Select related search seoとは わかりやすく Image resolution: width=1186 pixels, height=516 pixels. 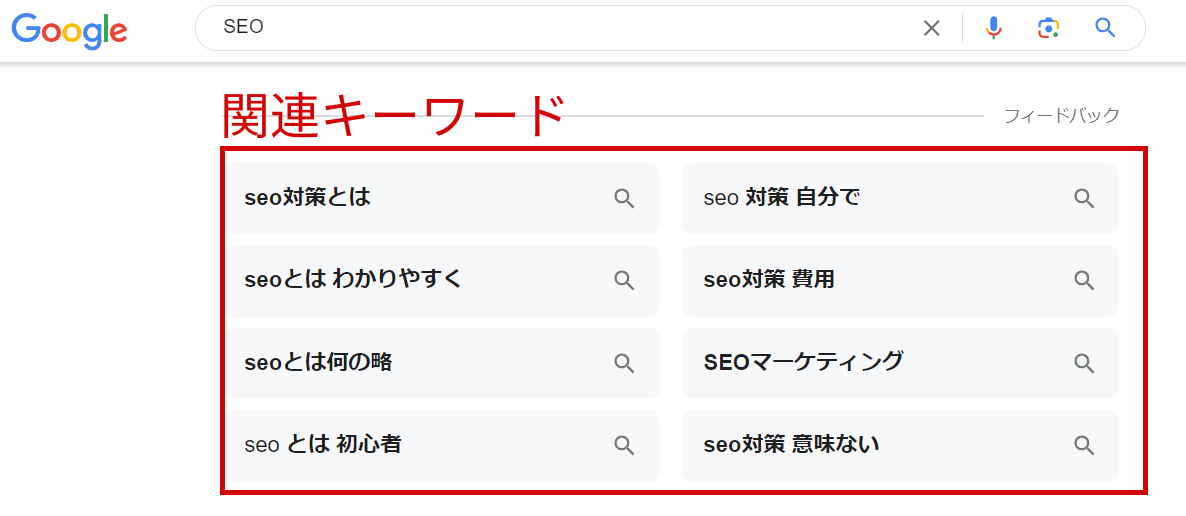click(x=443, y=281)
